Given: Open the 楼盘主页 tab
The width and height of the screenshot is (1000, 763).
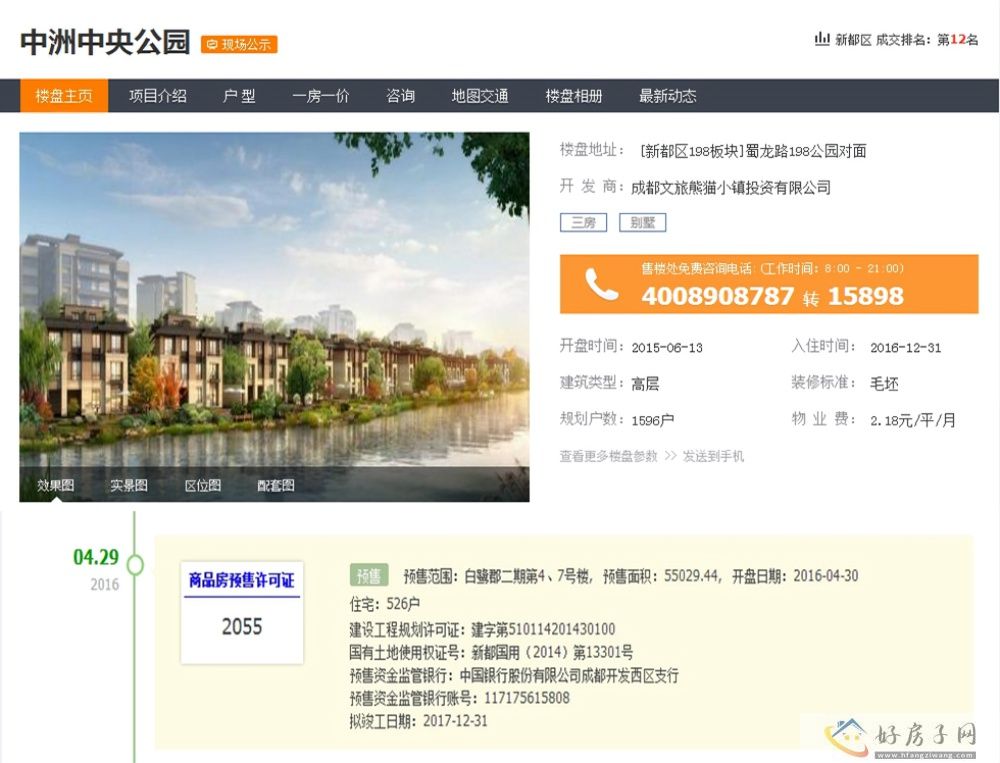Looking at the screenshot, I should click(x=64, y=96).
